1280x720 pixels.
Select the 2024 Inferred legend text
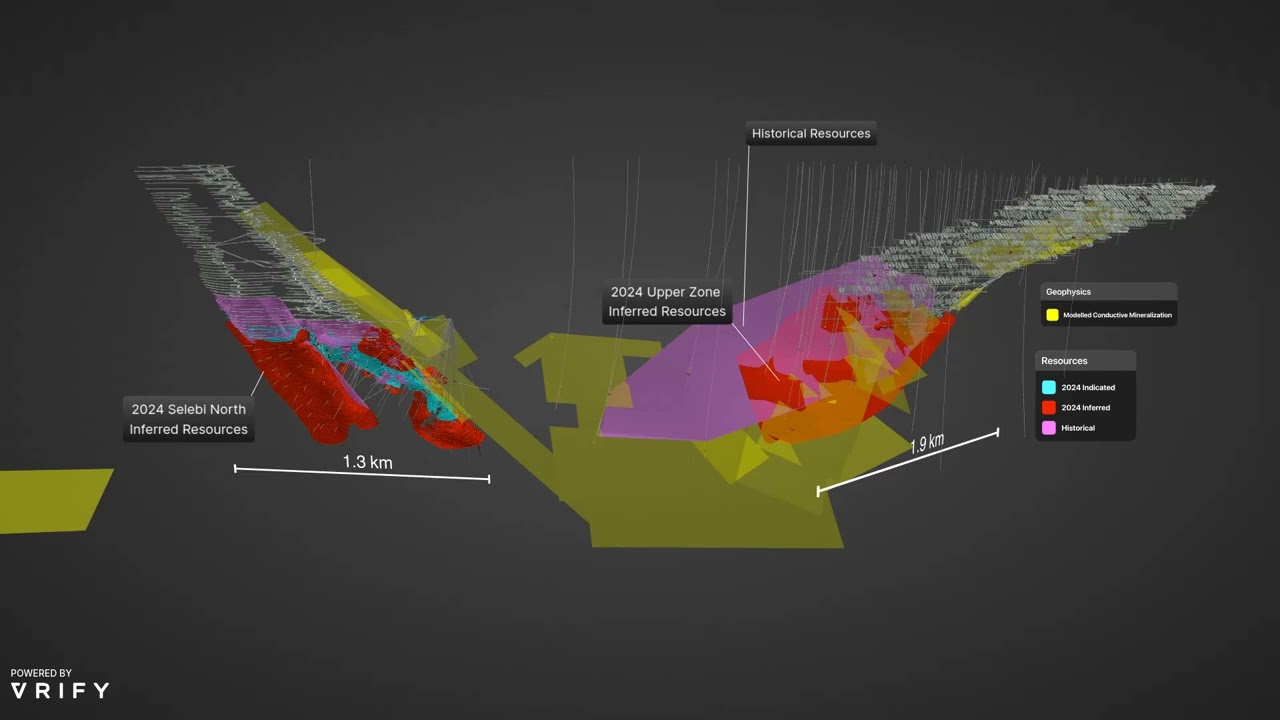(x=1086, y=408)
